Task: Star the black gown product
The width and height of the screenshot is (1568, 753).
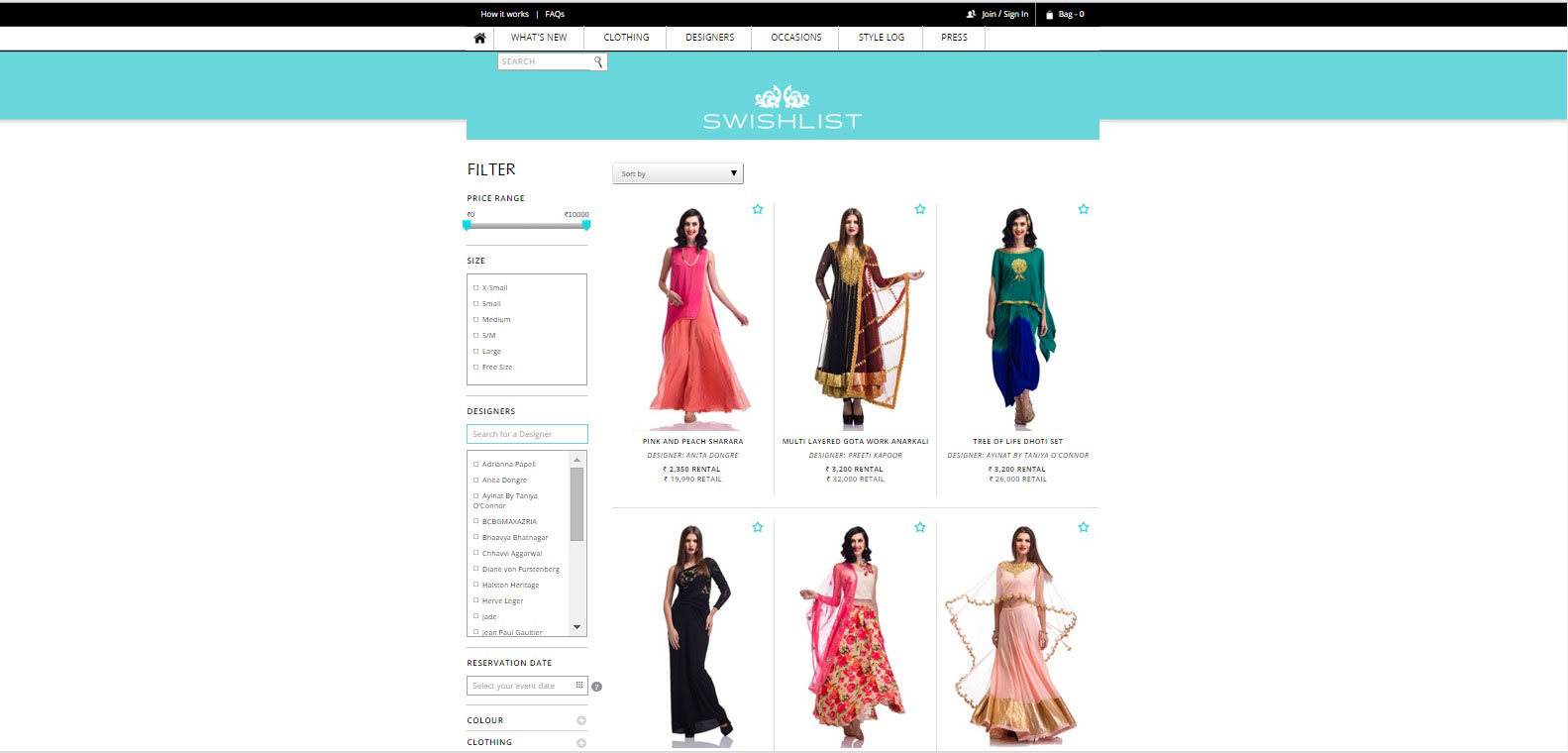Action: 758,527
